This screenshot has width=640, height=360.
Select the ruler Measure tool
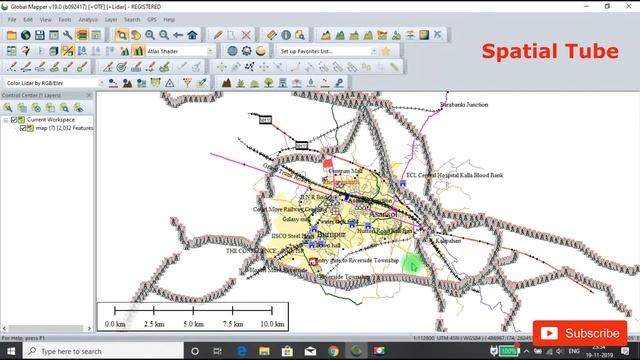[271, 35]
